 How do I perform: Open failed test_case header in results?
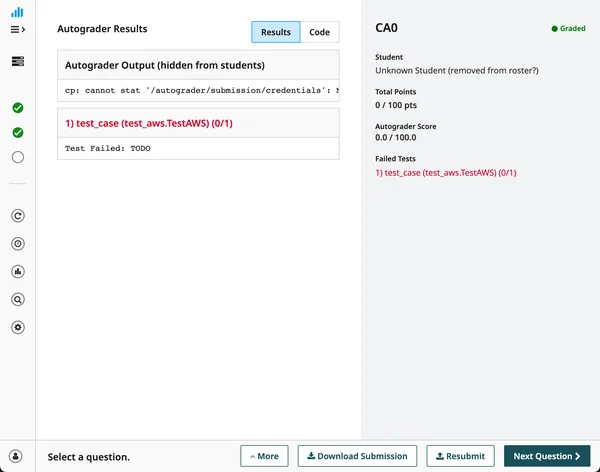(198, 123)
